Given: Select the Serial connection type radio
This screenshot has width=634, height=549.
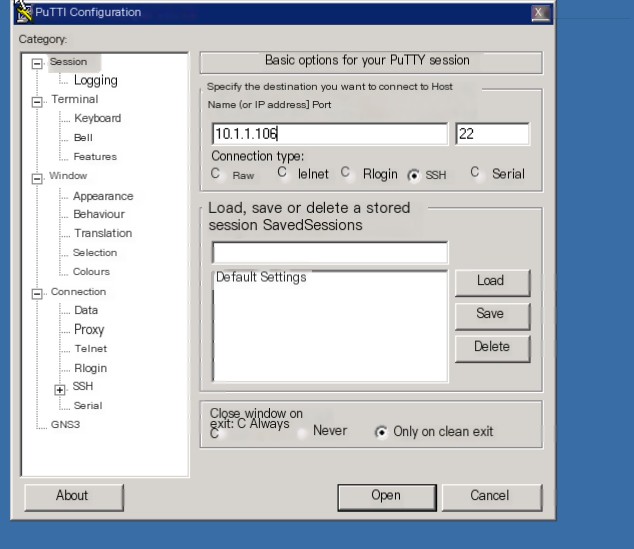Looking at the screenshot, I should pyautogui.click(x=475, y=173).
